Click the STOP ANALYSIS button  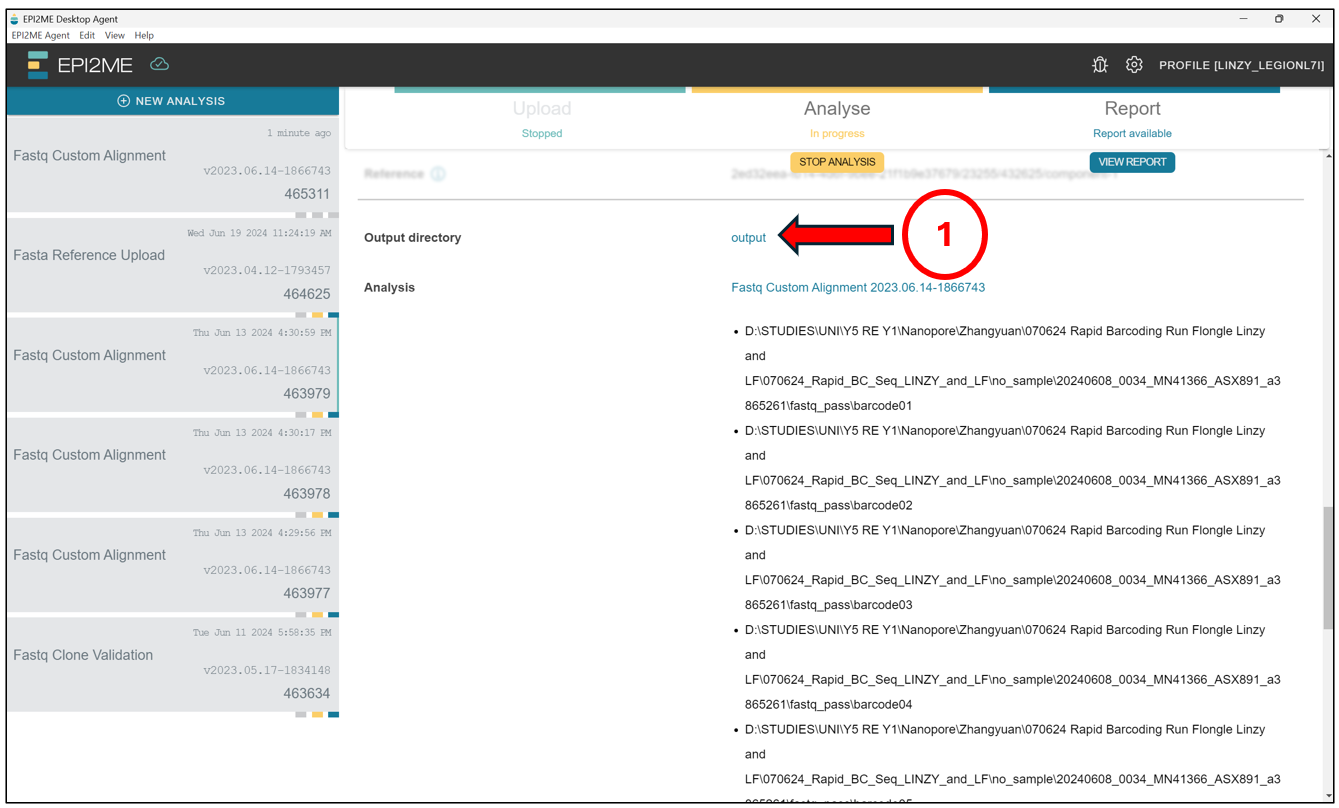(837, 162)
